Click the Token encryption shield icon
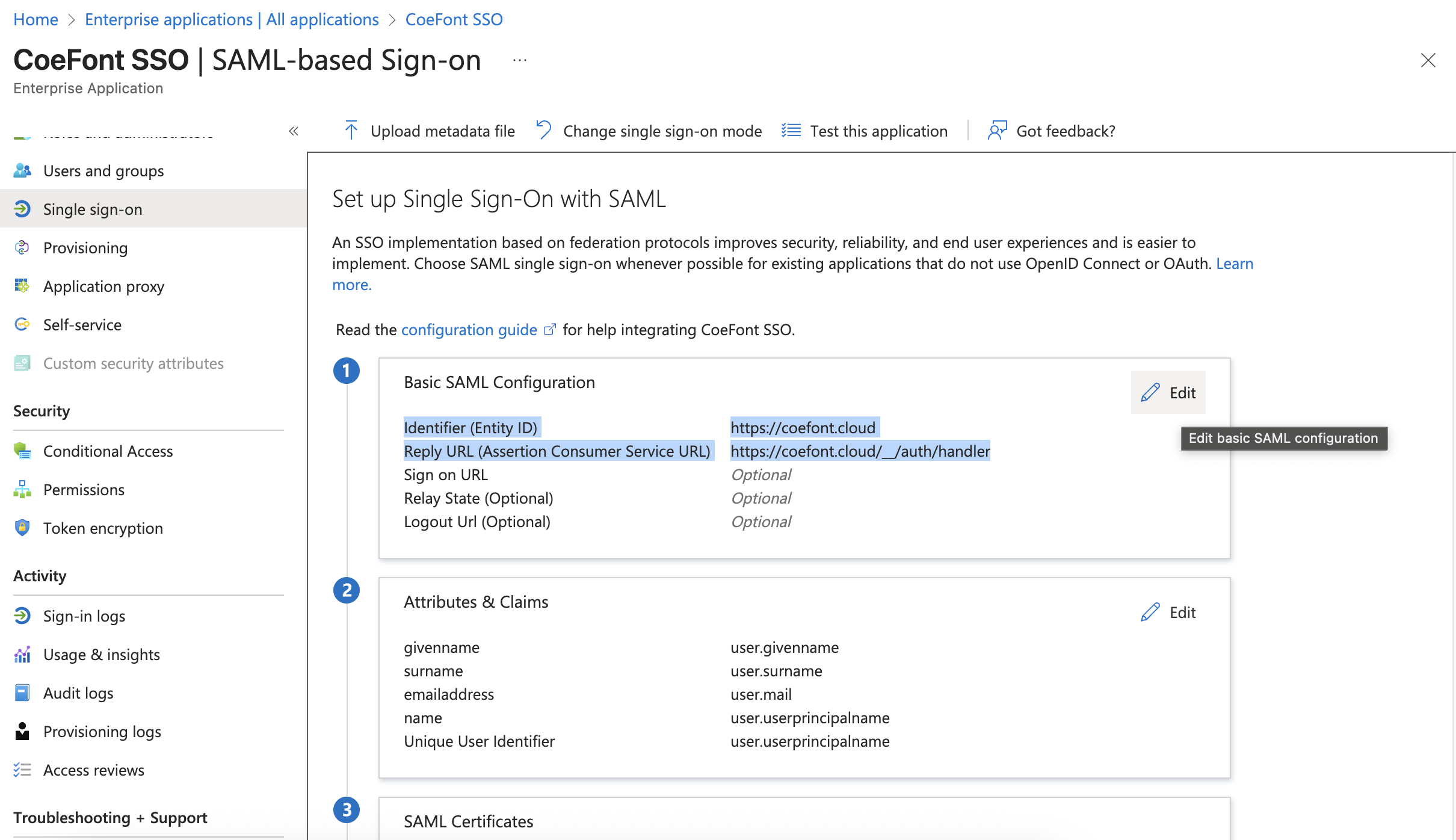The image size is (1456, 840). coord(22,528)
